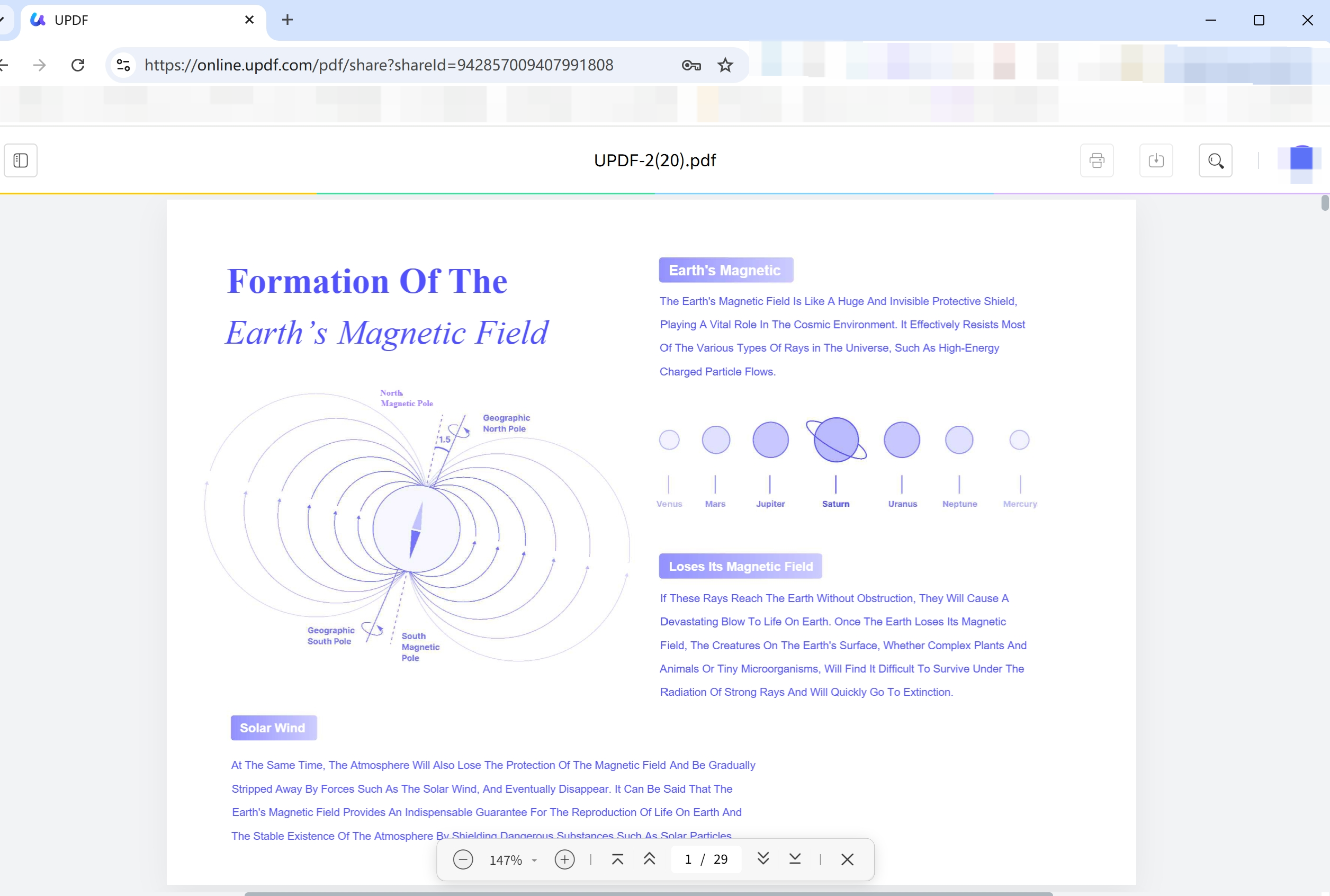
Task: Click the South Magnetic Pole label
Action: [420, 647]
